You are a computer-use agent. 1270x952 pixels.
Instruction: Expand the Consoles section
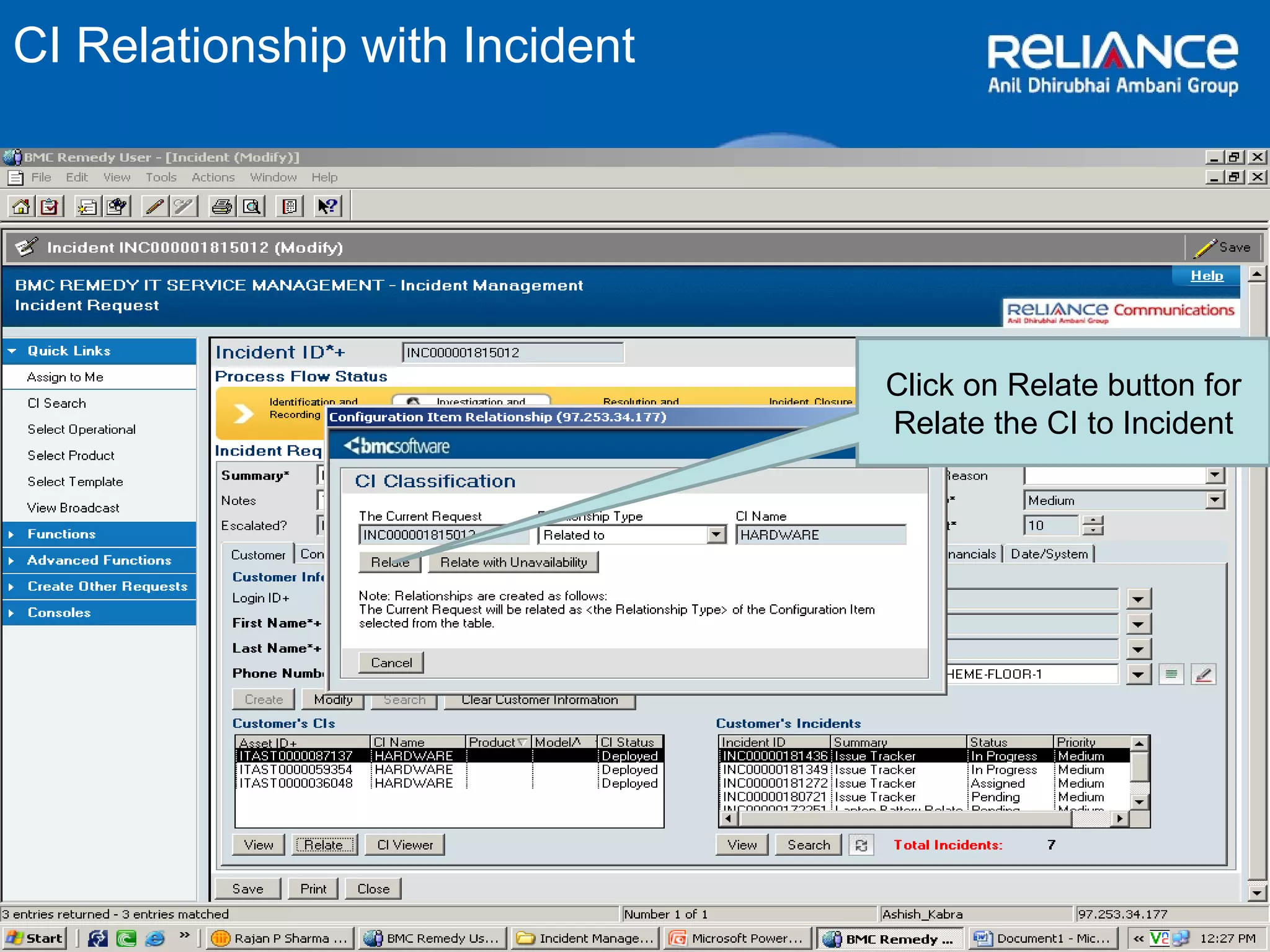(99, 612)
